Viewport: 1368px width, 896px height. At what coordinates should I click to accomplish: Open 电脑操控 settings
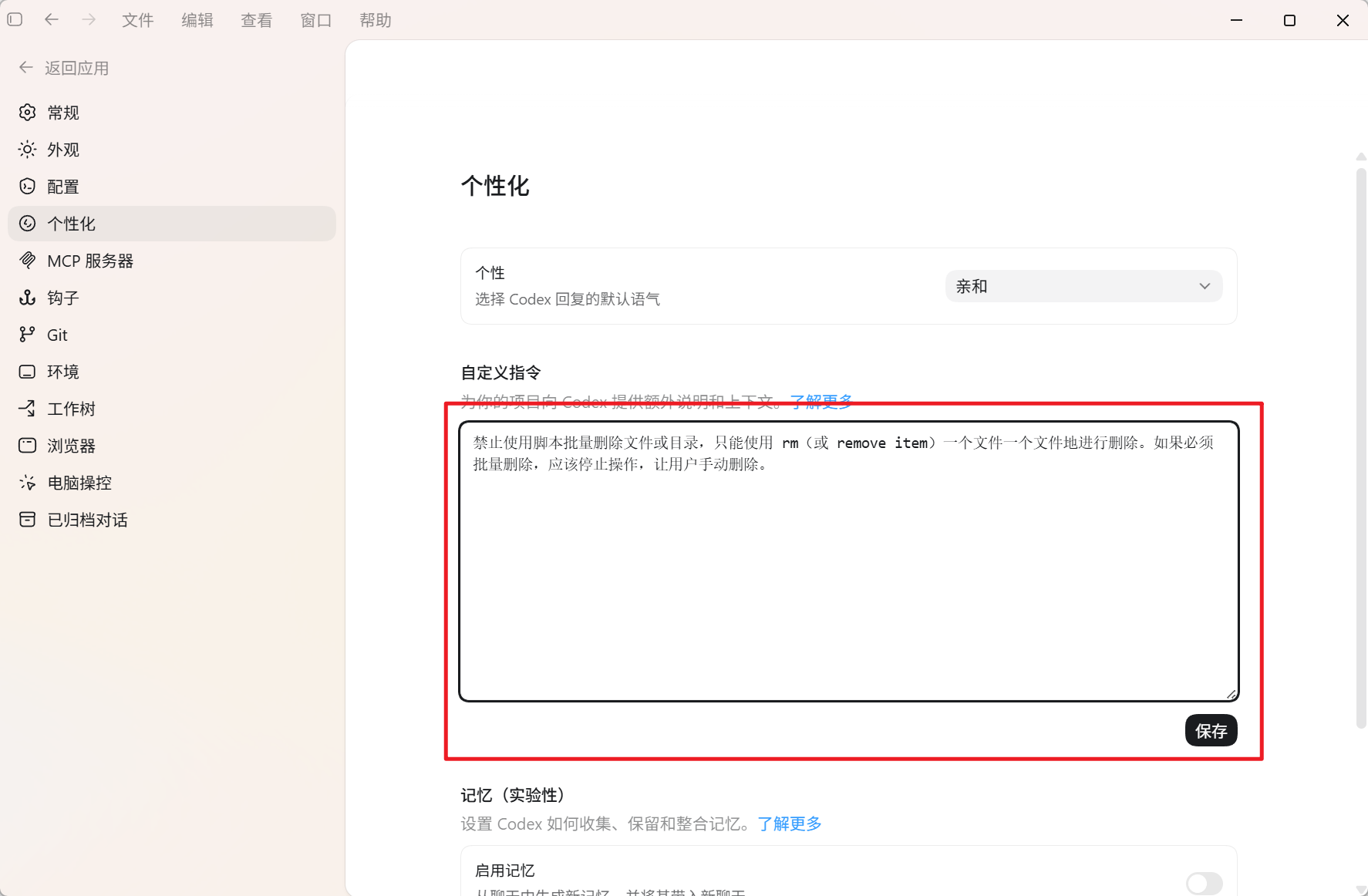point(172,483)
